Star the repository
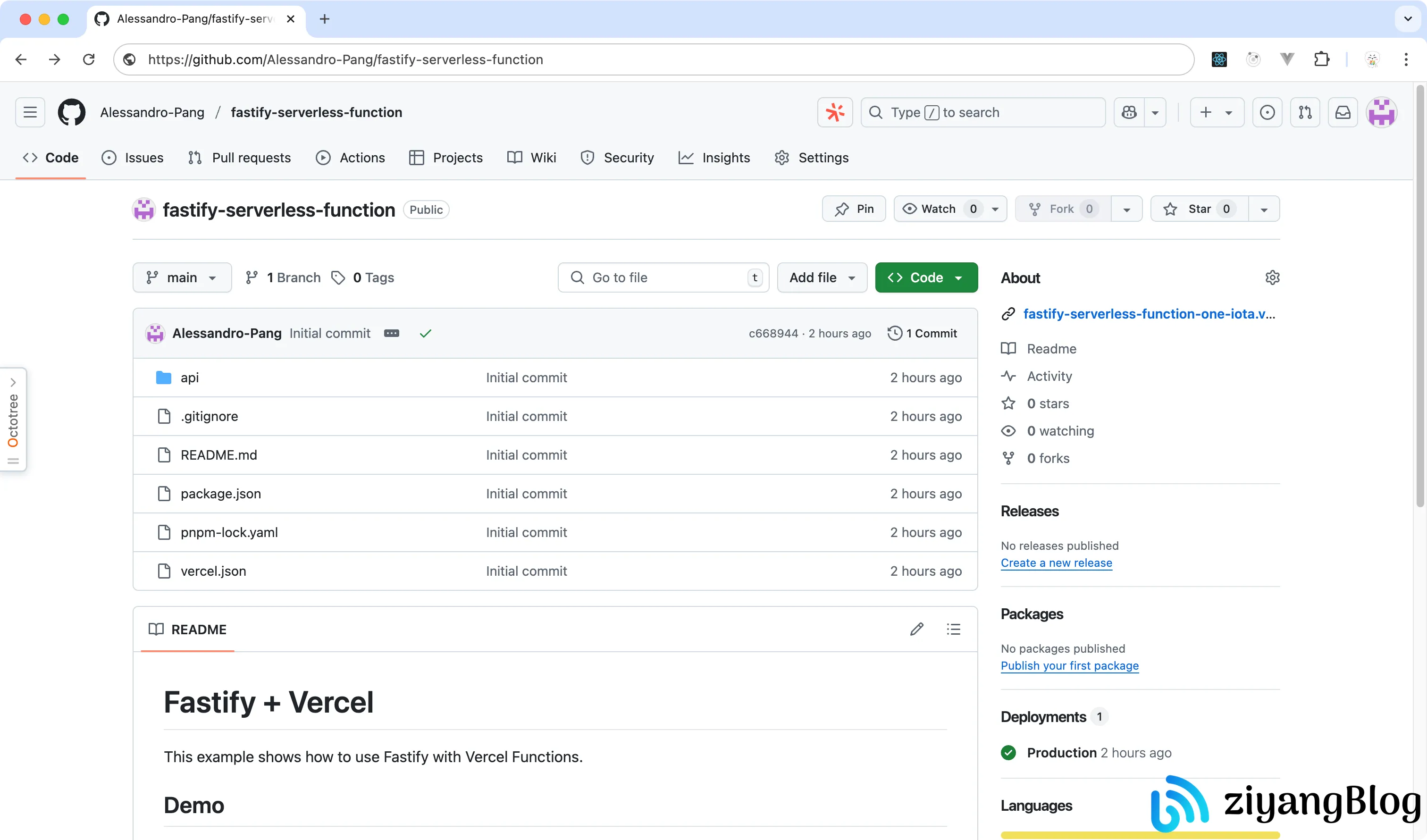This screenshot has height=840, width=1427. (1200, 209)
